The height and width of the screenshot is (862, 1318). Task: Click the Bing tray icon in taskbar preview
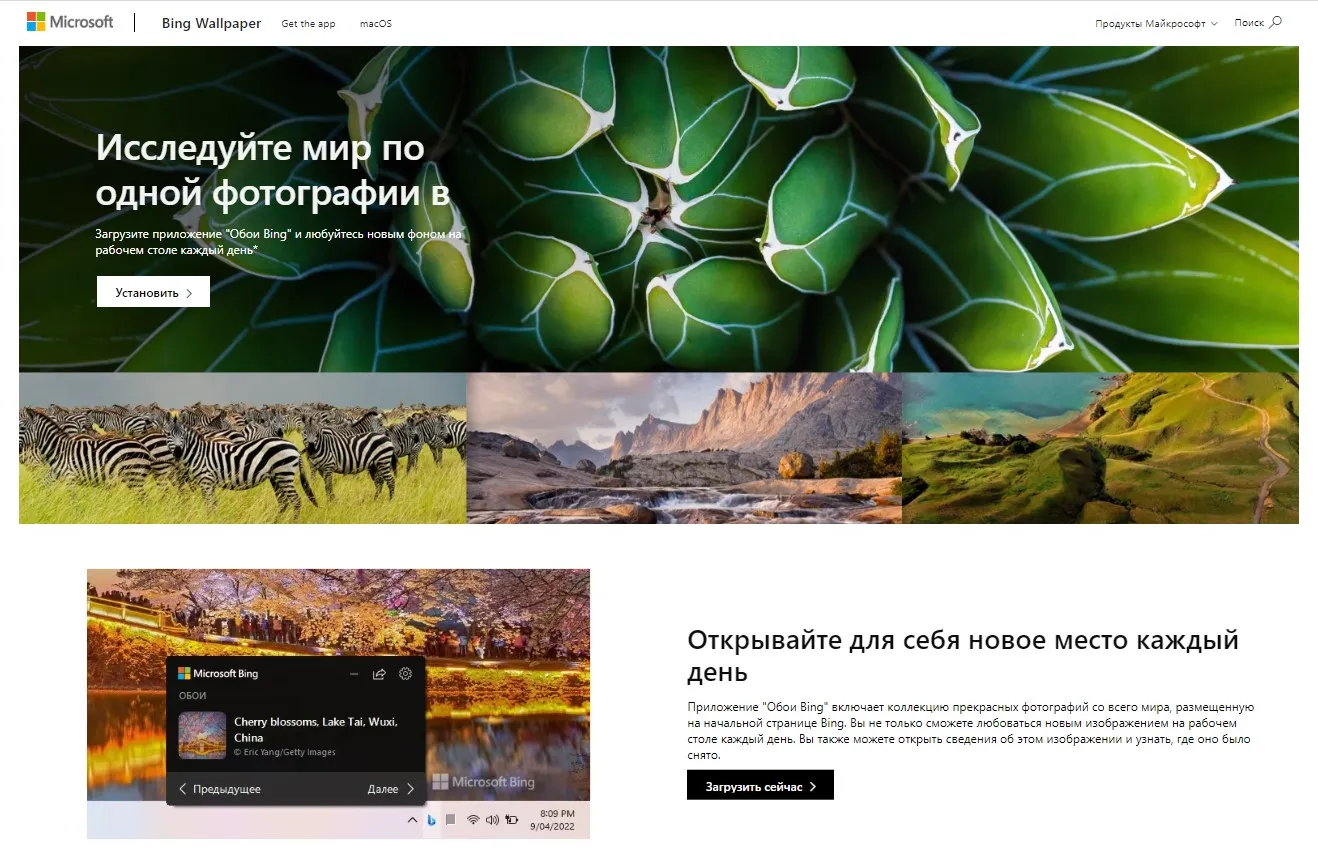tap(431, 820)
